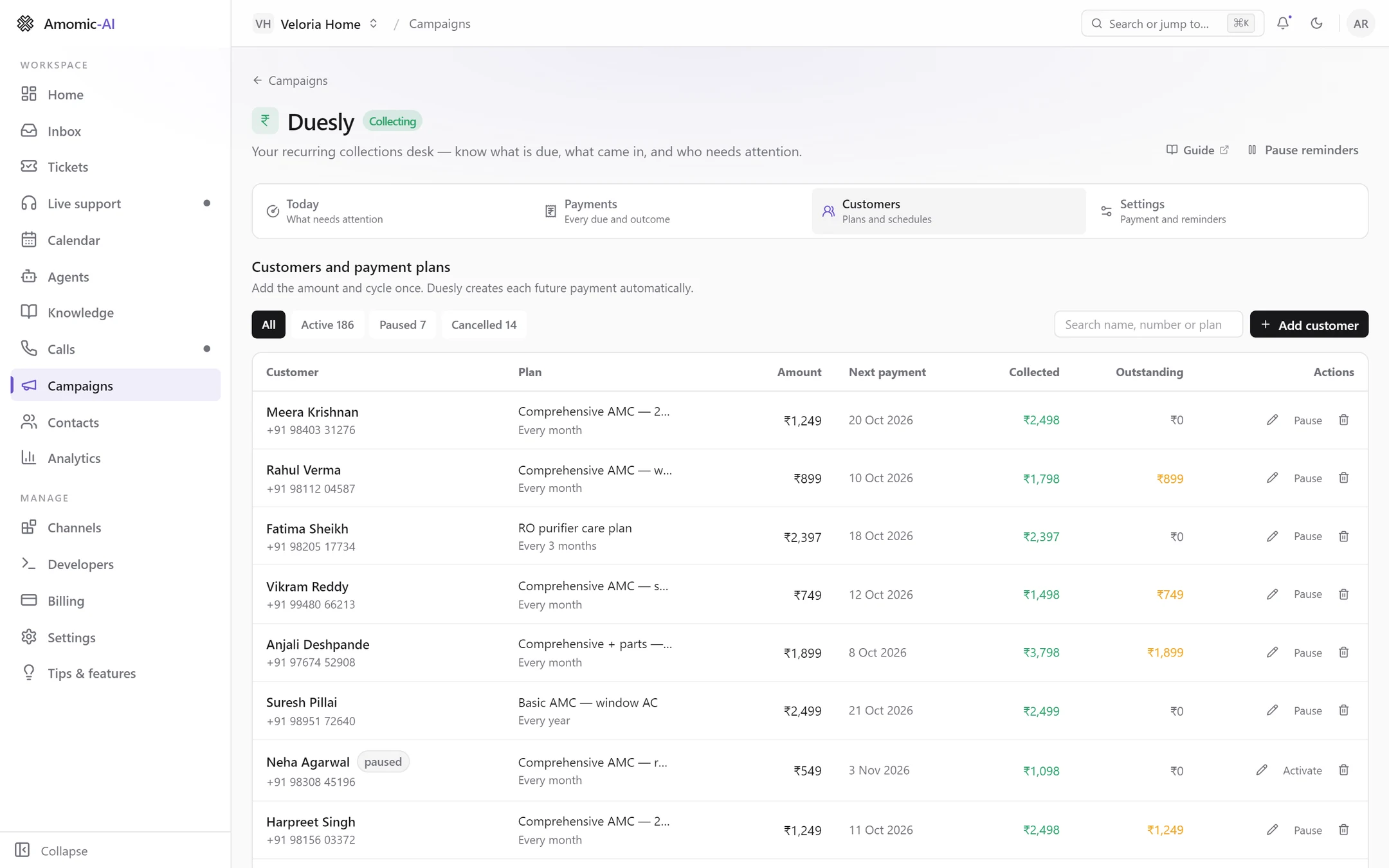
Task: Filter by Active 186
Action: 327,325
